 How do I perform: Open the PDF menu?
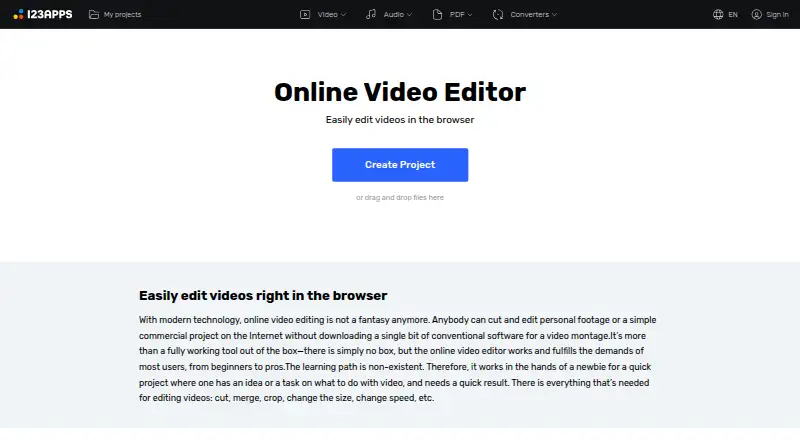457,14
